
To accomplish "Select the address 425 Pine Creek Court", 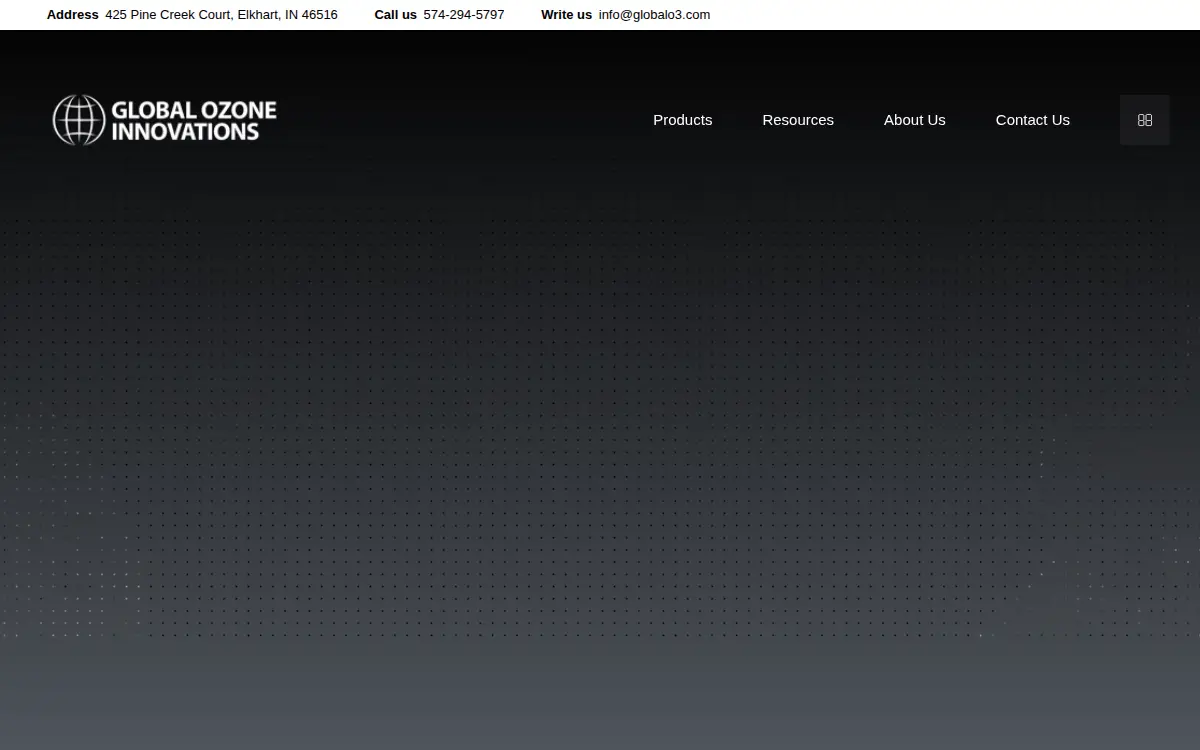I will (221, 15).
